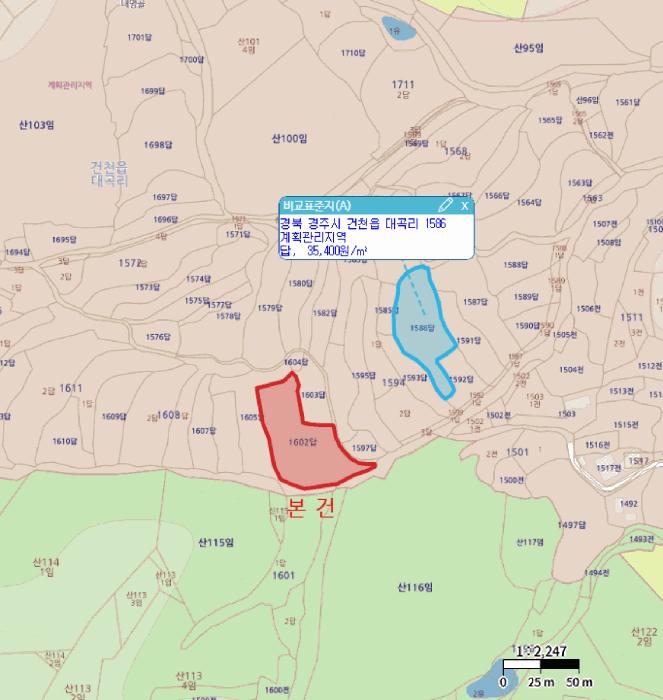Click parcel 1563답

pyautogui.click(x=580, y=183)
